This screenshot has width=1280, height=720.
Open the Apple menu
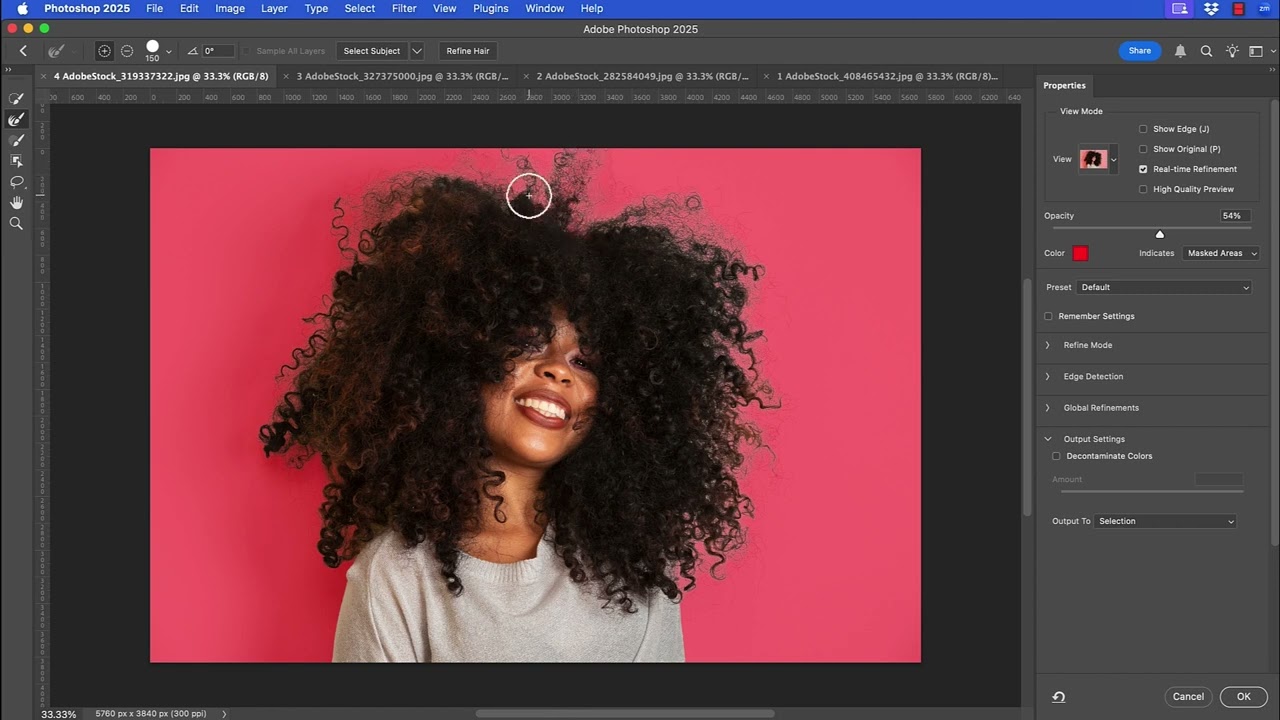[x=22, y=8]
